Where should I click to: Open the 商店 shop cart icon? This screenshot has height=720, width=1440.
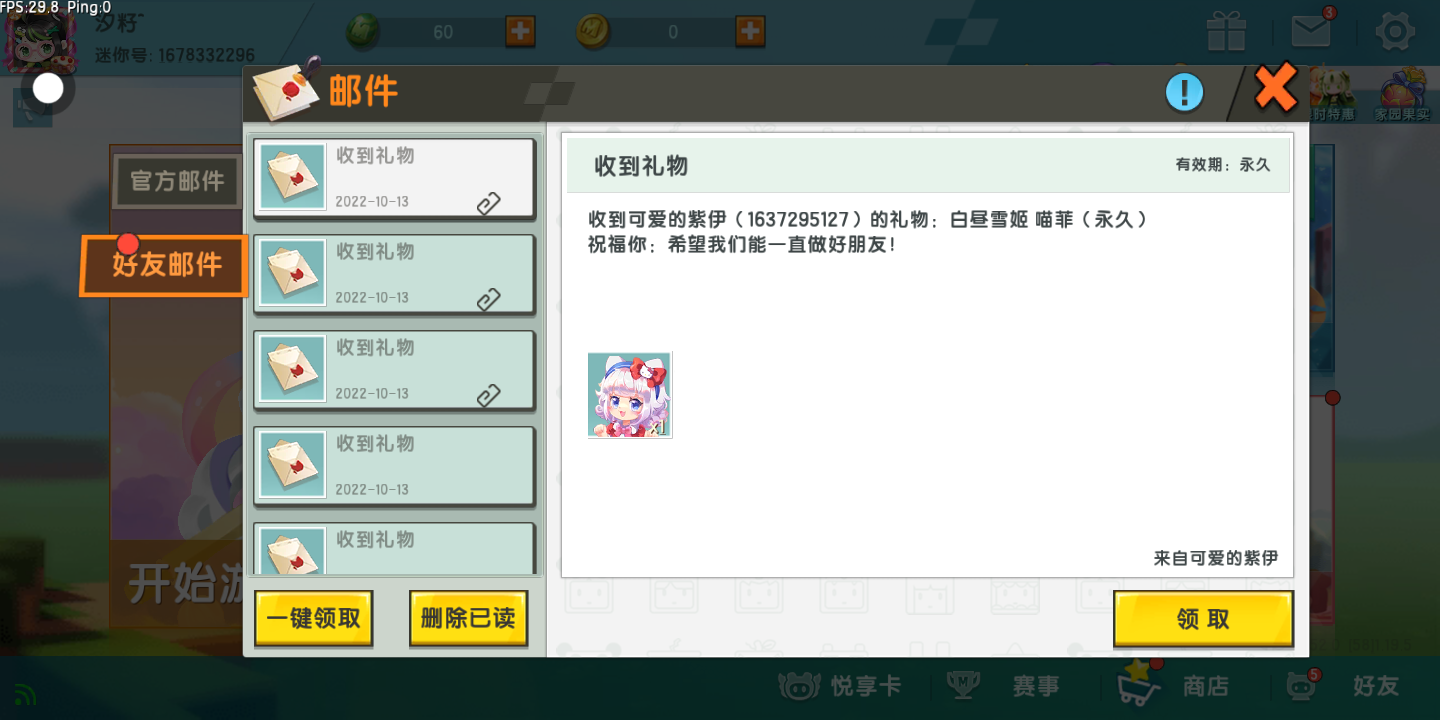point(1140,684)
